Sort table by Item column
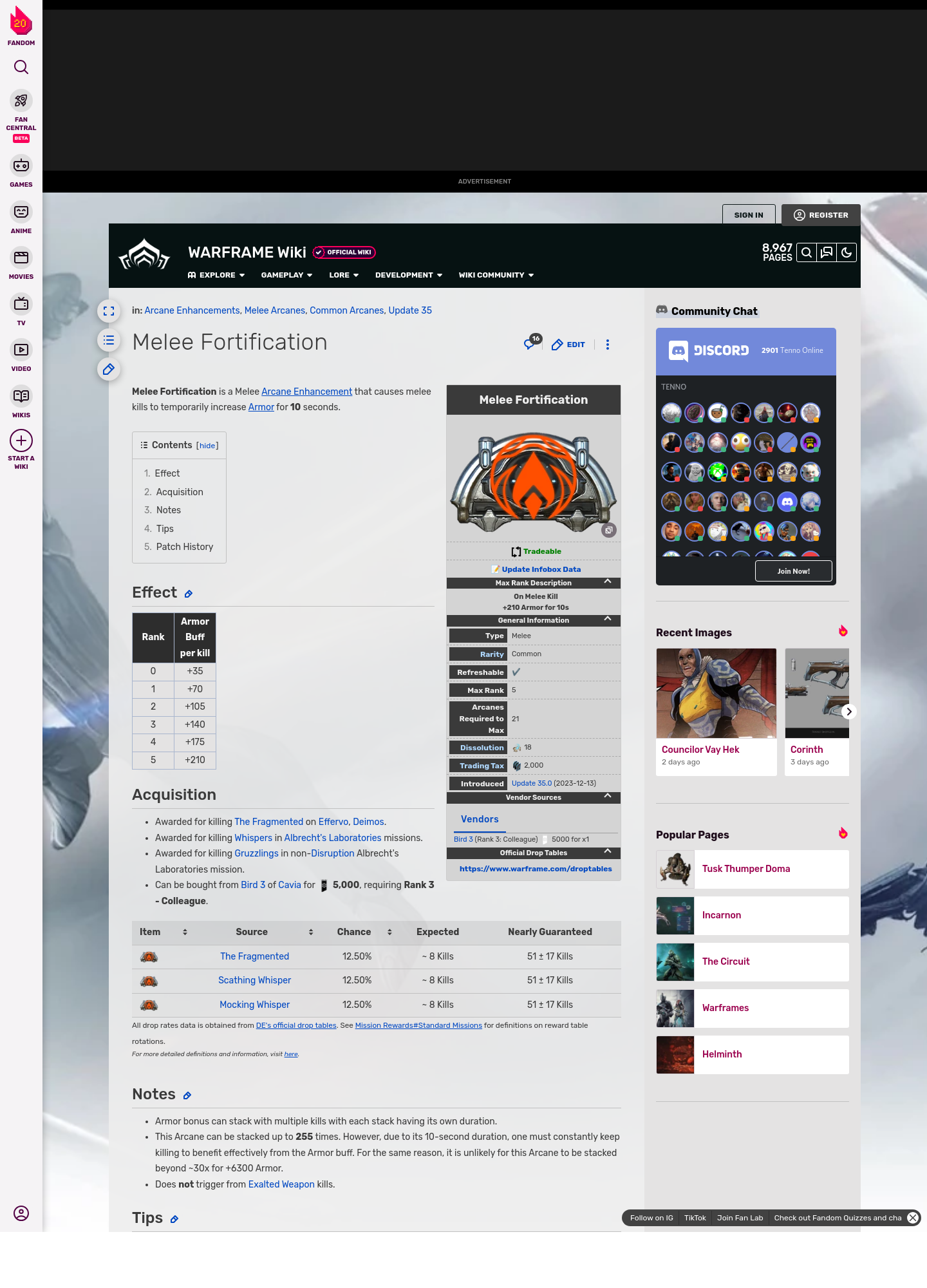 (185, 932)
